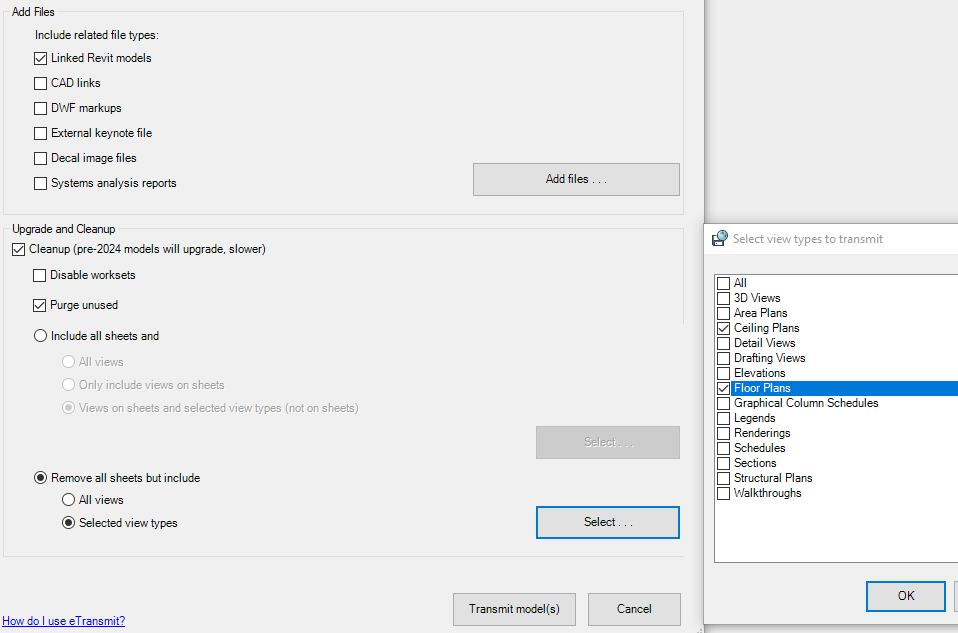Check Detail Views view type
The image size is (958, 633).
[x=723, y=343]
